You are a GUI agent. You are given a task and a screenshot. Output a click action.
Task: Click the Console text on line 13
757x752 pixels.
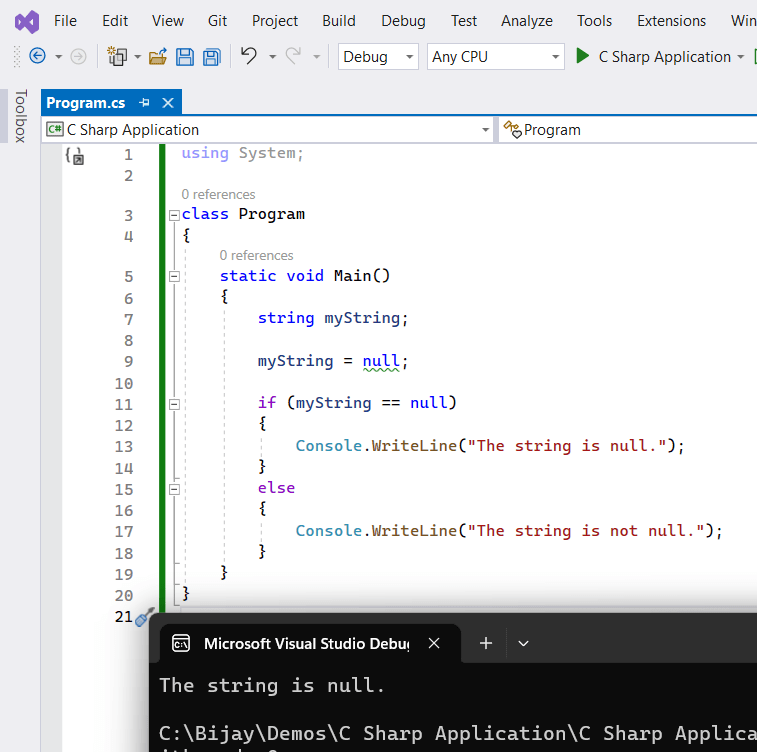click(329, 446)
